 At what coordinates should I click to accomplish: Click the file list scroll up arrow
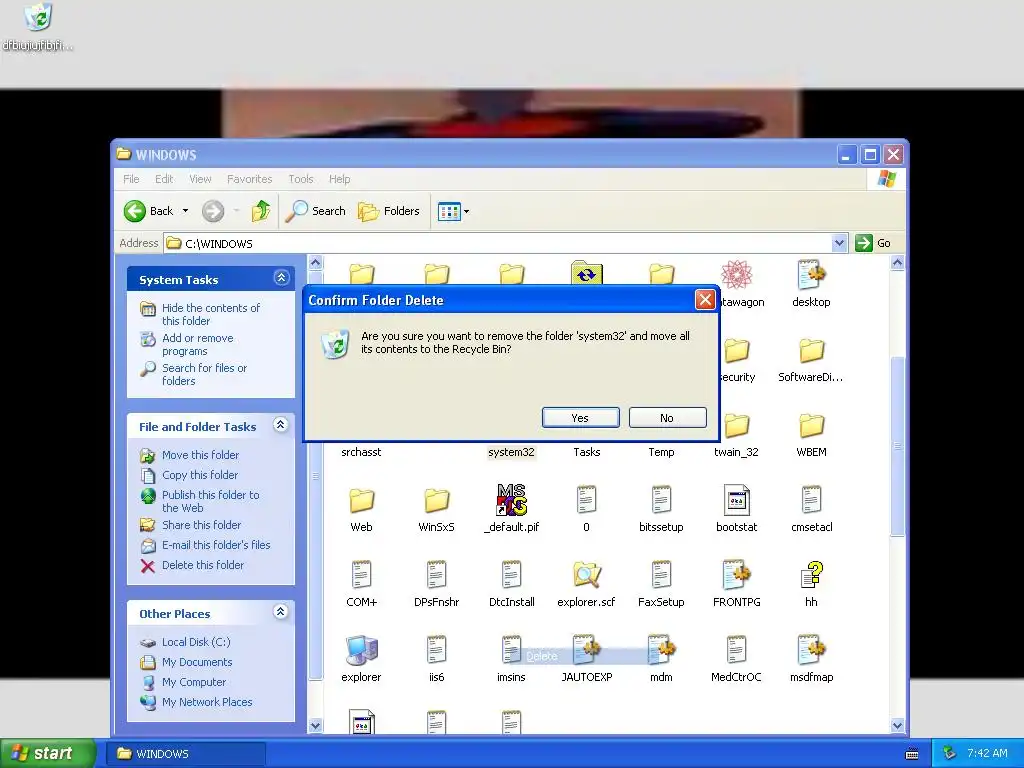(x=897, y=263)
